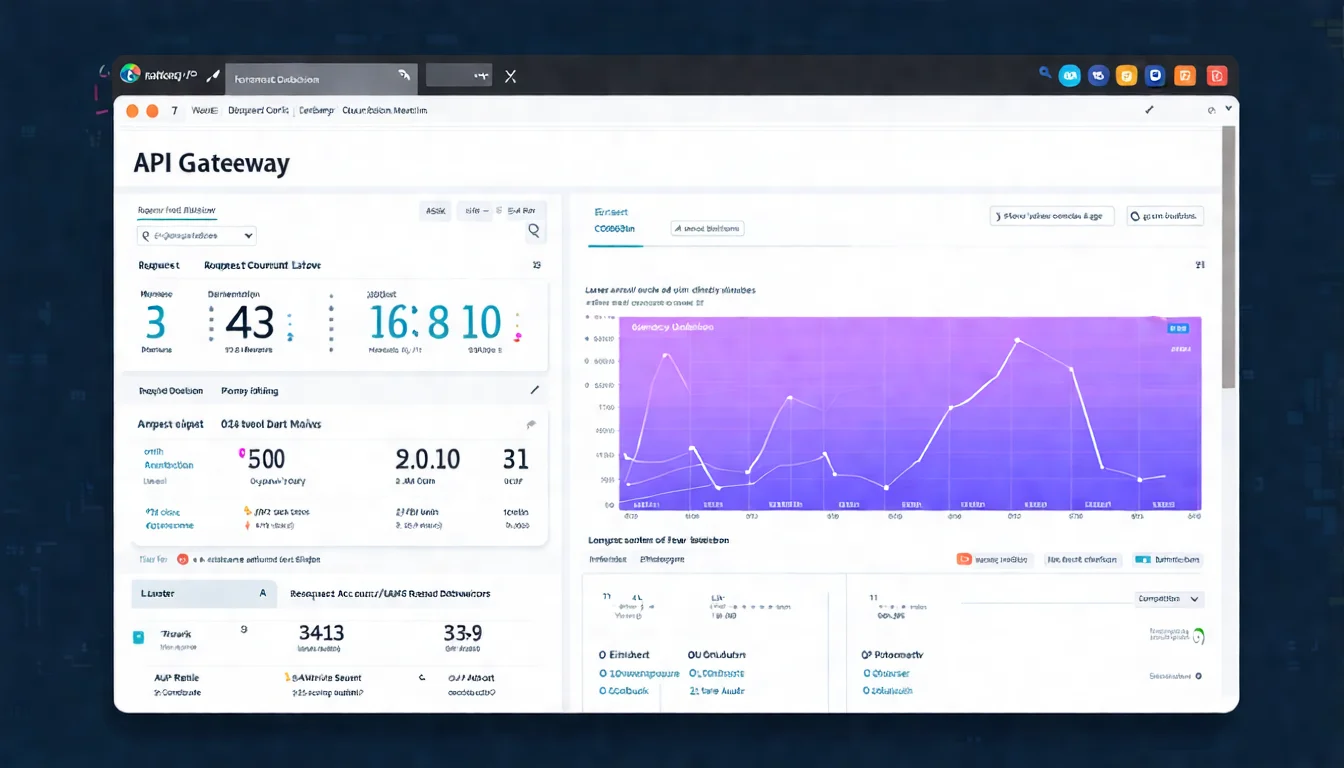Toggle the green circular switch in bottom-right panel
Screen dimensions: 1344x768
coord(1198,635)
